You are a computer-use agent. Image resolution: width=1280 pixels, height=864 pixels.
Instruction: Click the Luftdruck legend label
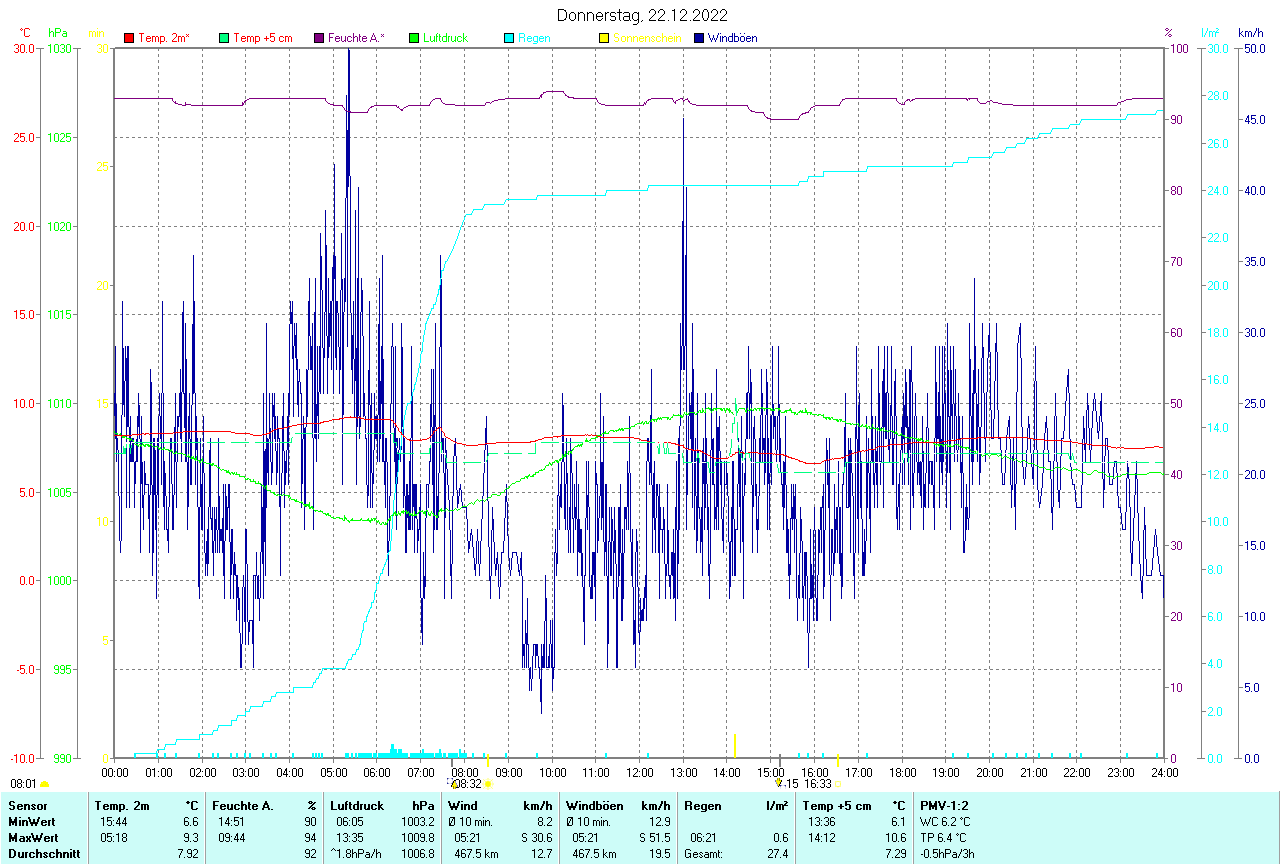click(x=446, y=38)
